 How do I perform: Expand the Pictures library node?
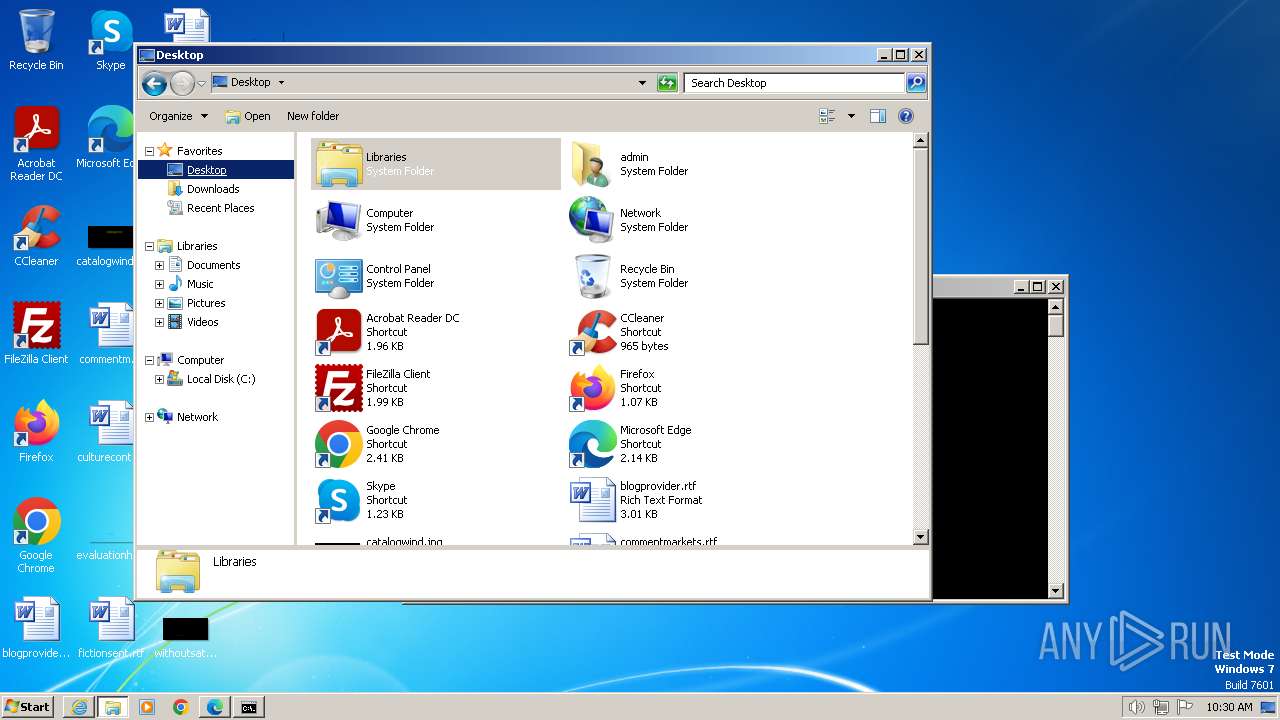(x=159, y=303)
